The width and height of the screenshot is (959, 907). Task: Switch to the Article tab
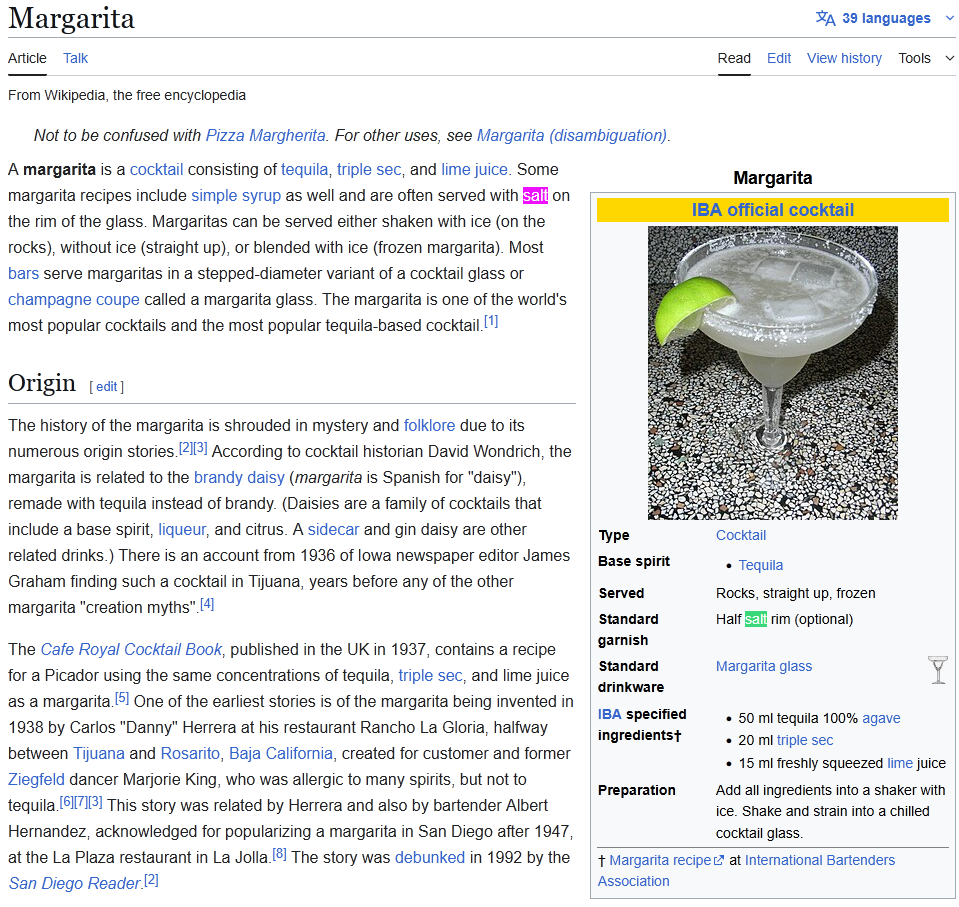(27, 58)
